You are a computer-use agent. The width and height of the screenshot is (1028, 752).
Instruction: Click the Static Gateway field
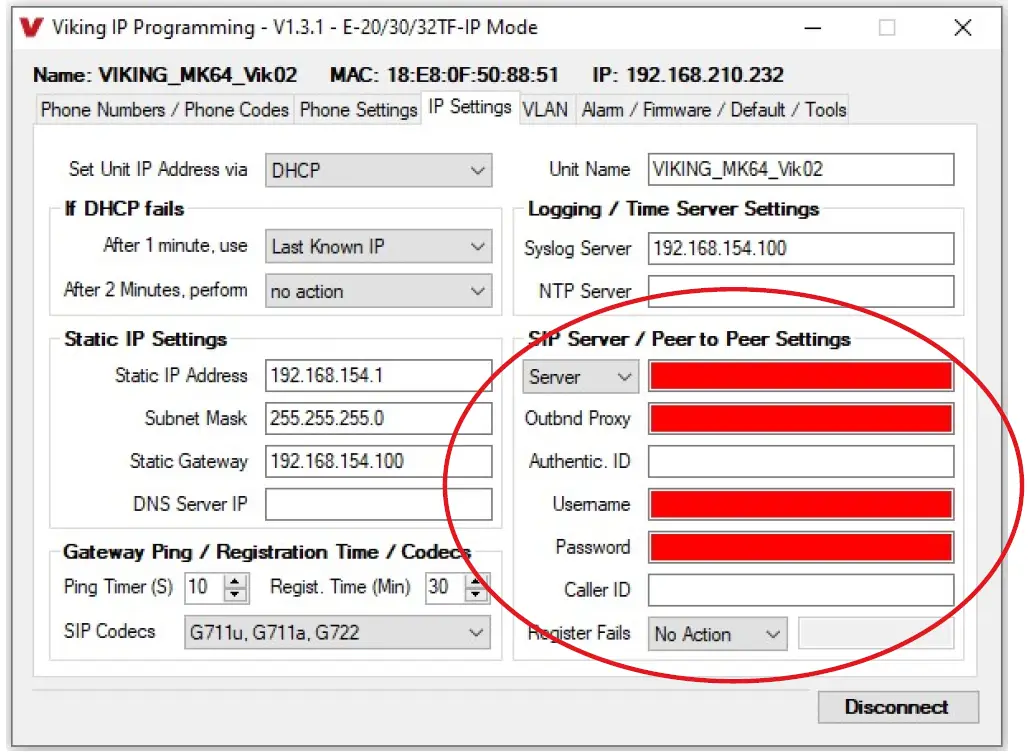(x=378, y=462)
